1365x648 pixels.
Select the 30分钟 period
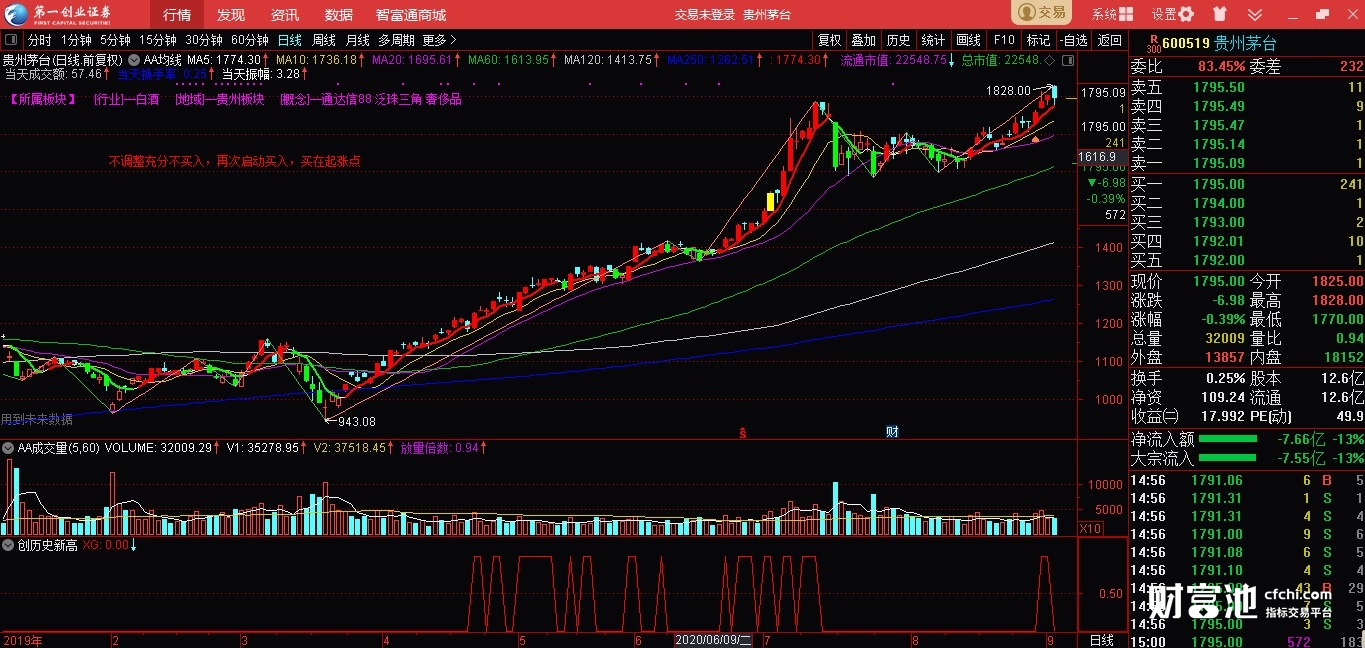pos(204,40)
